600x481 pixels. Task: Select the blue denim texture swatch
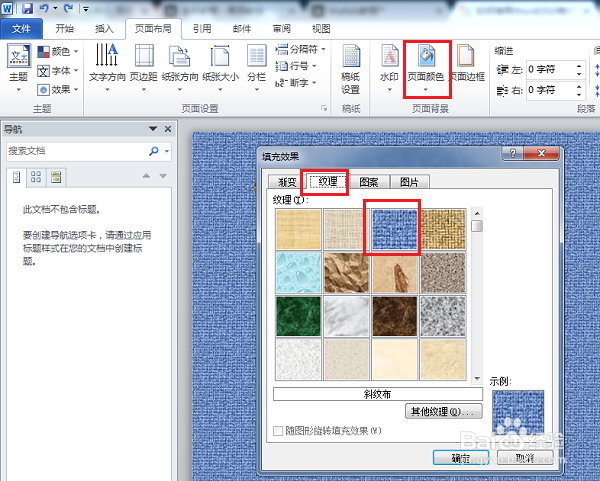(395, 229)
